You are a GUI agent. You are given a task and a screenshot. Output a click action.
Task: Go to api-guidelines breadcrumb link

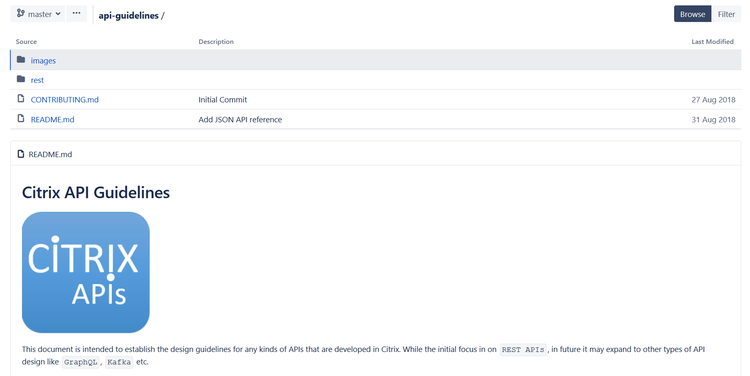pyautogui.click(x=128, y=15)
